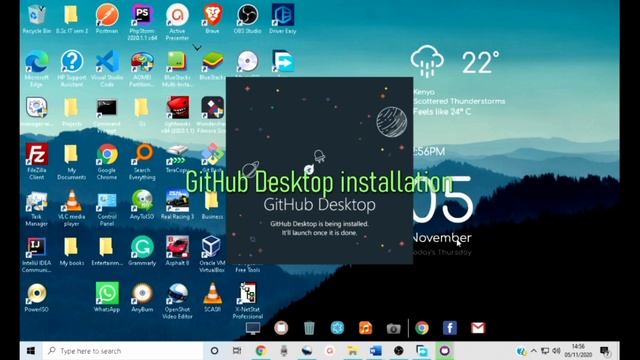
Task: Launch Visual Studio Code from desktop
Action: (107, 68)
